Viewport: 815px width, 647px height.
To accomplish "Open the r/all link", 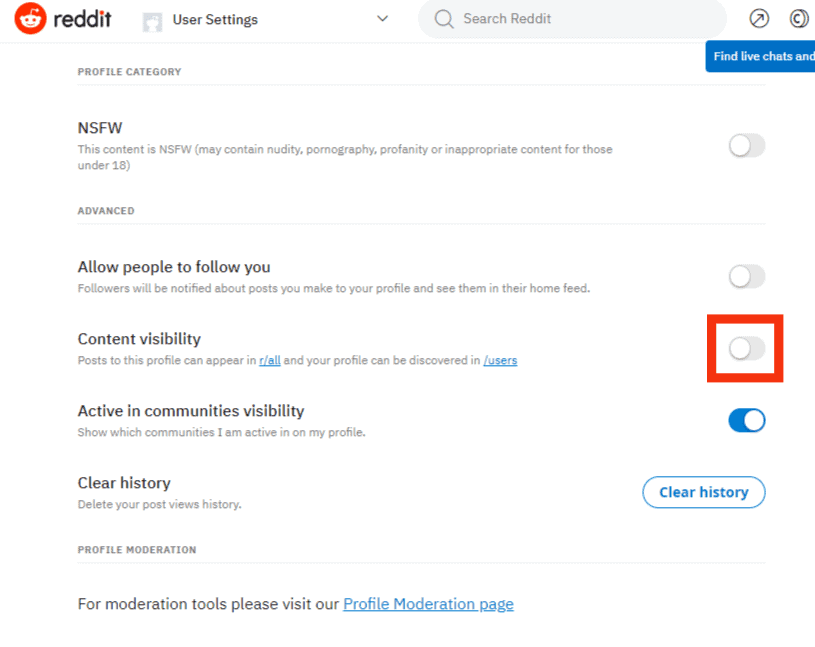I will (270, 360).
